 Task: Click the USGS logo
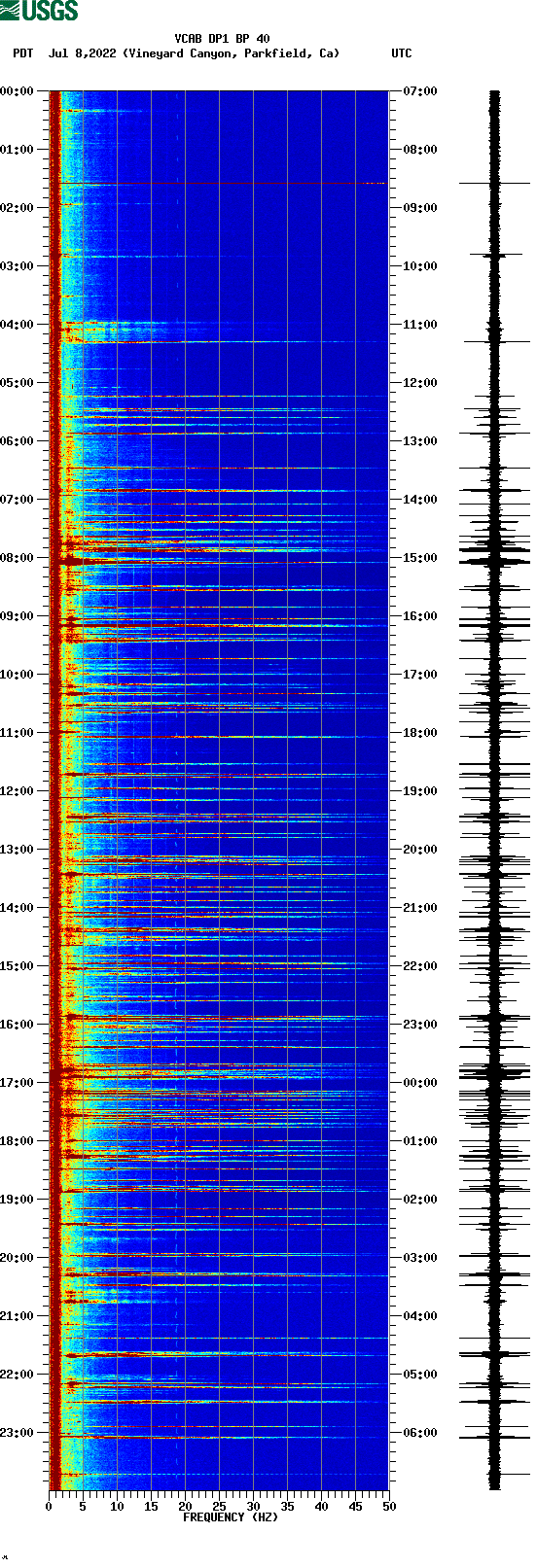pyautogui.click(x=39, y=11)
